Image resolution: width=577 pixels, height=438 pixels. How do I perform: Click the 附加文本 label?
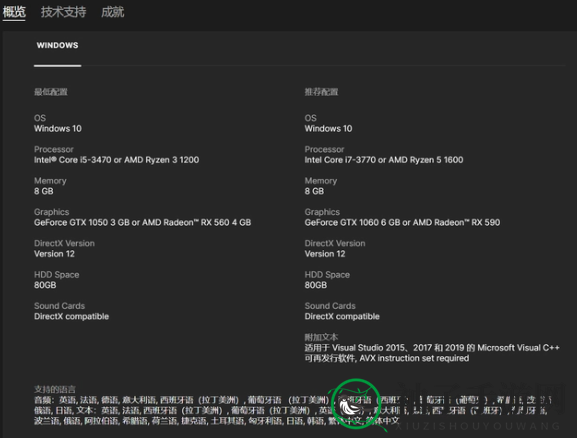tap(321, 337)
